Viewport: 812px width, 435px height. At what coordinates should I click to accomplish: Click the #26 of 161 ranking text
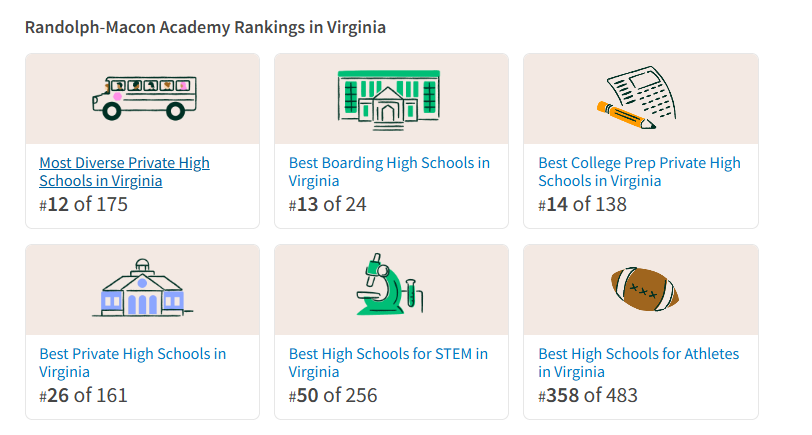pyautogui.click(x=84, y=395)
